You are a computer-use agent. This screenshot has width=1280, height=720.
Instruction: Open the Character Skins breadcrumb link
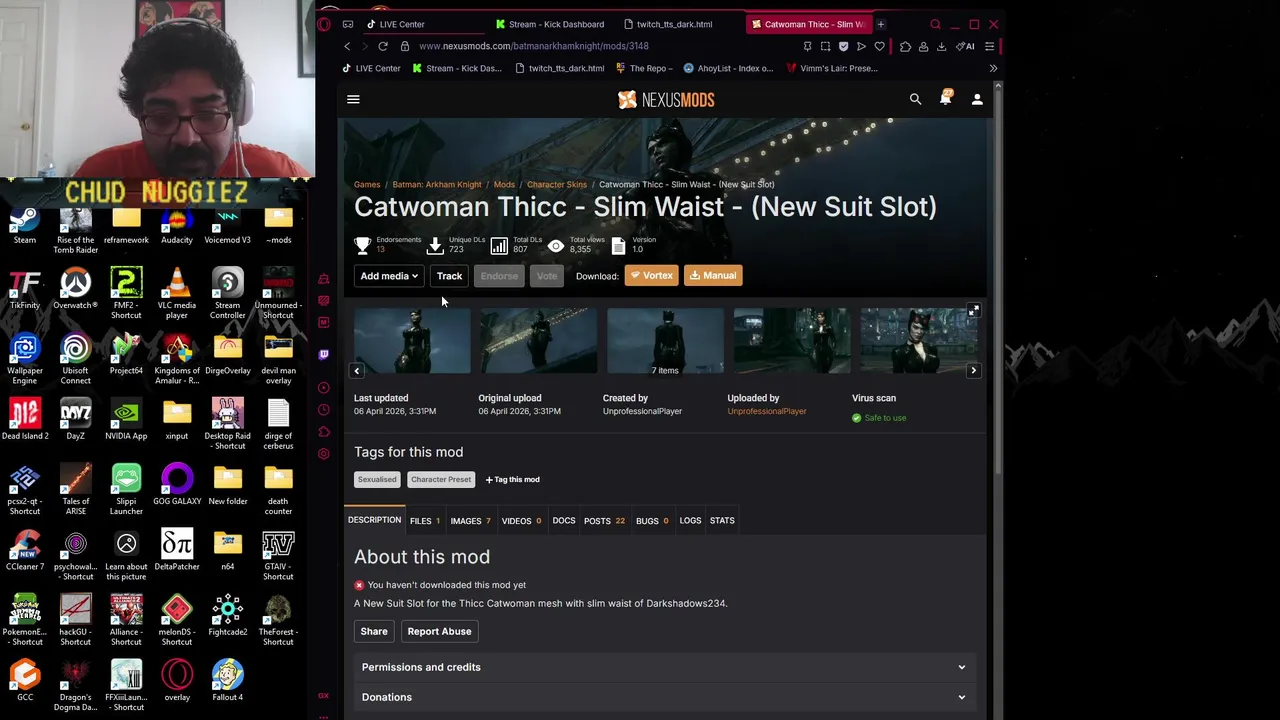[557, 184]
